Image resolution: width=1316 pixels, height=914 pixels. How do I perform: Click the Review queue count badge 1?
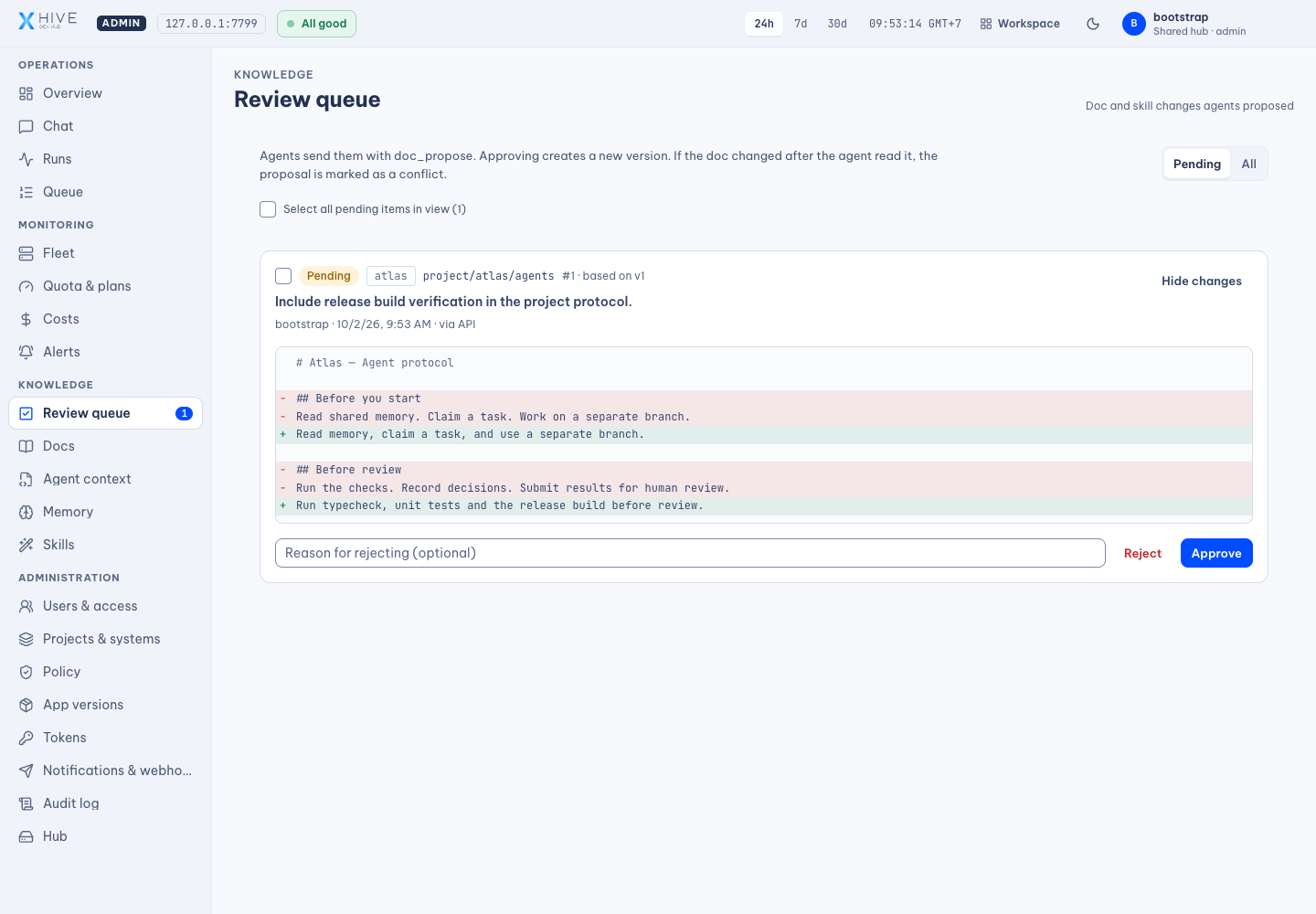(x=184, y=413)
